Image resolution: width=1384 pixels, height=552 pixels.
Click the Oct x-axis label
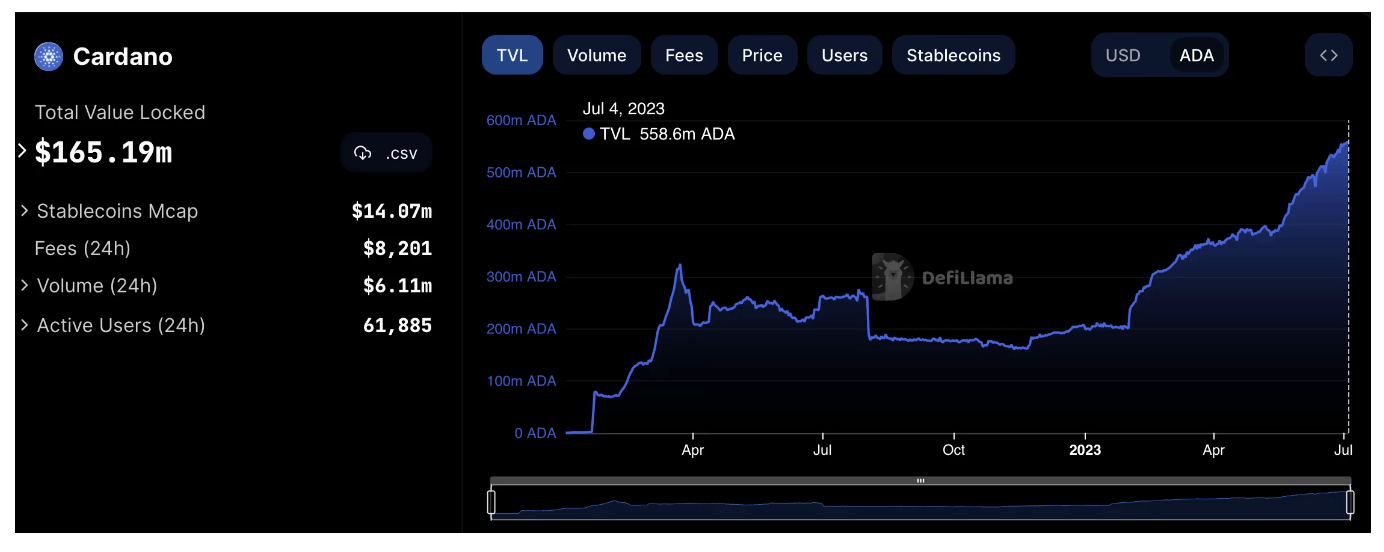pos(954,450)
